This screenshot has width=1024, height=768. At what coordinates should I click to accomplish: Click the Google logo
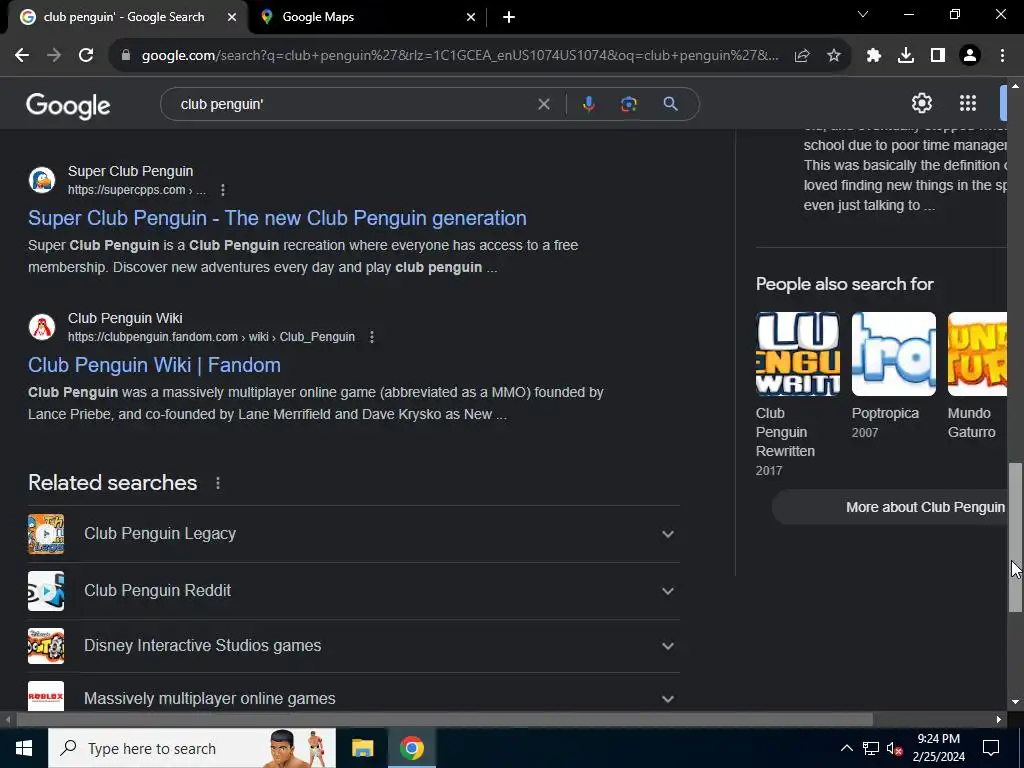pyautogui.click(x=69, y=106)
